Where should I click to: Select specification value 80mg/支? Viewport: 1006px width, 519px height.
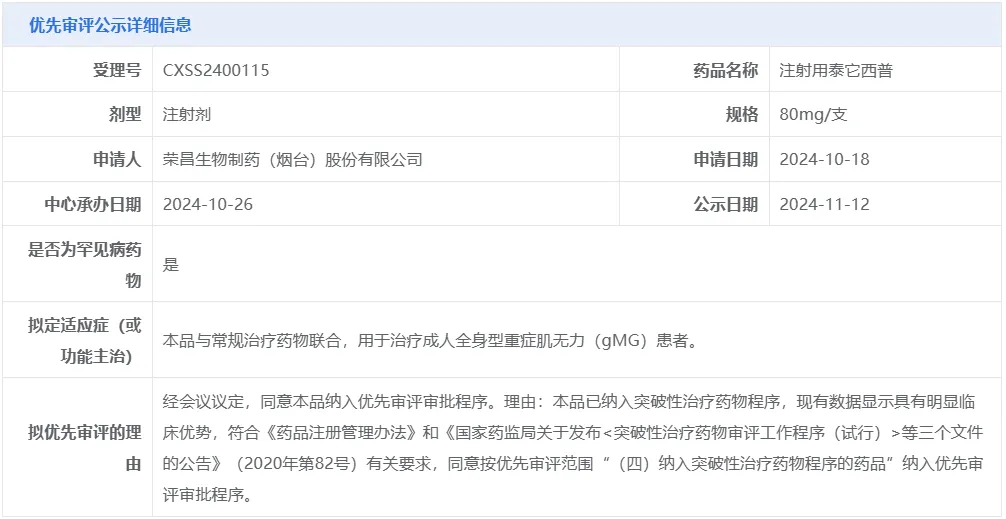point(813,115)
